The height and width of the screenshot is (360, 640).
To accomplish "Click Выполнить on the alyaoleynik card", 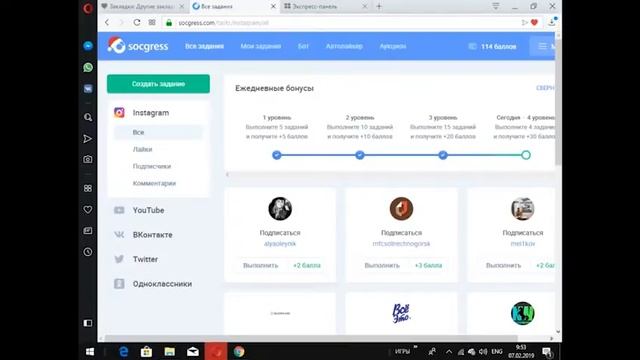I will coord(260,265).
